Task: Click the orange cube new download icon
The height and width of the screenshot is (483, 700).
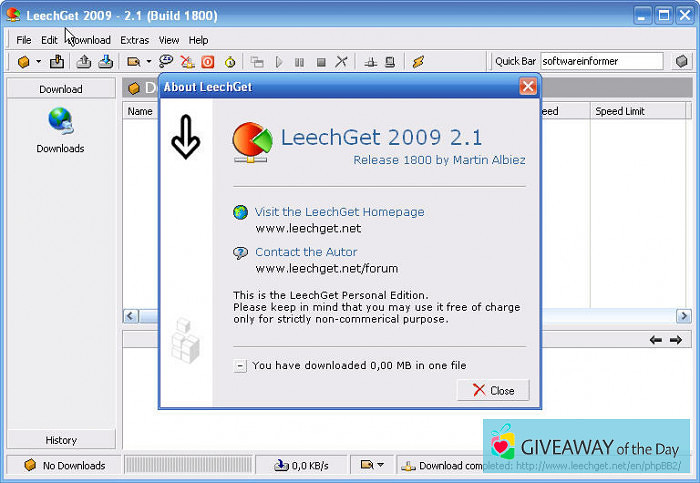Action: 23,62
